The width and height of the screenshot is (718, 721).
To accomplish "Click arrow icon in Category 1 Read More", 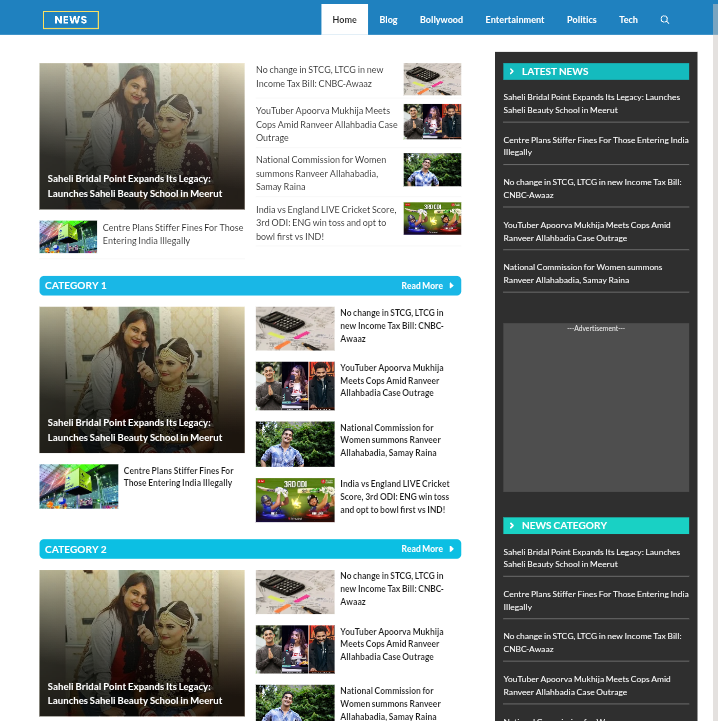I will coord(451,286).
